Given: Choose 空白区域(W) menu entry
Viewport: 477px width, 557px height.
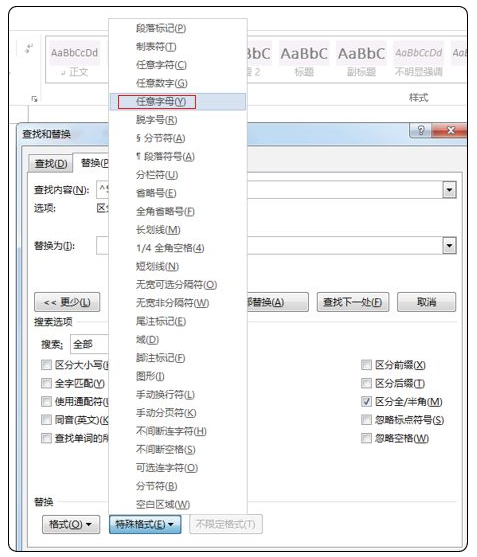Looking at the screenshot, I should (x=178, y=504).
